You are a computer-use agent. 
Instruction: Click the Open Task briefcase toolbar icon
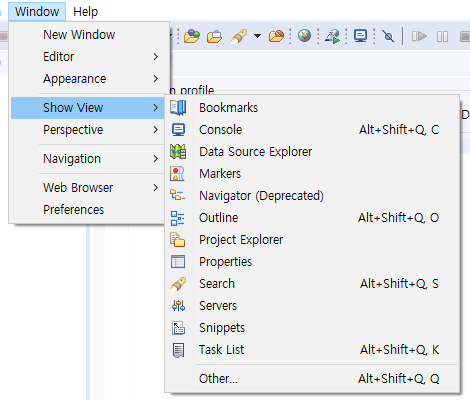(214, 36)
